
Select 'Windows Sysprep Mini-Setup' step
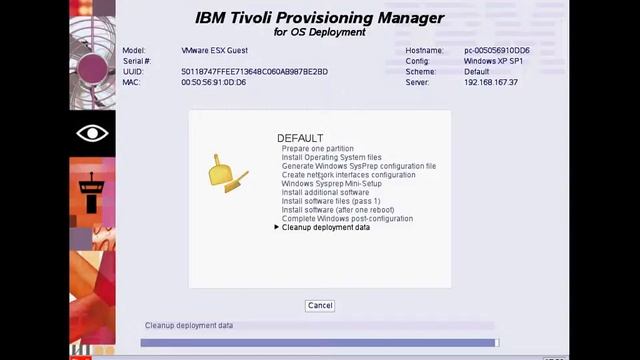tap(331, 184)
